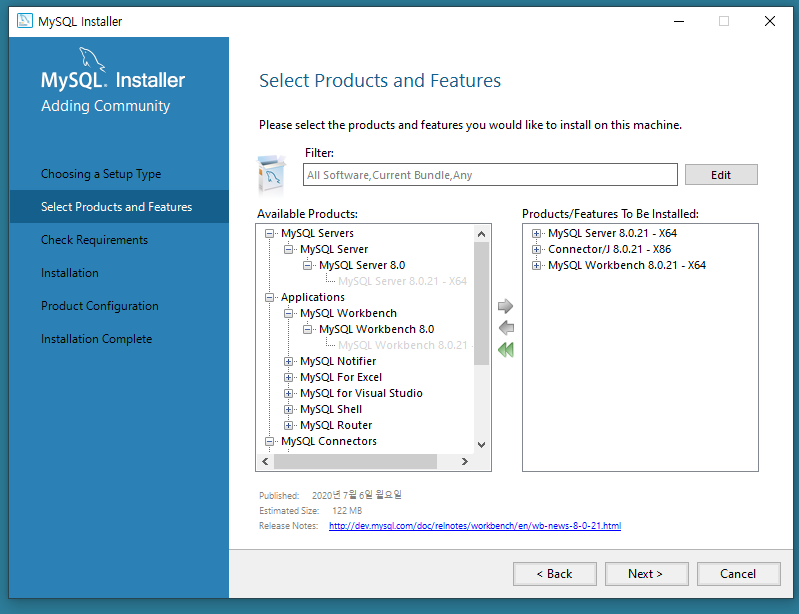Select greyed MySQL Workbench 8.0.21 available item
The height and width of the screenshot is (614, 799).
(x=405, y=345)
